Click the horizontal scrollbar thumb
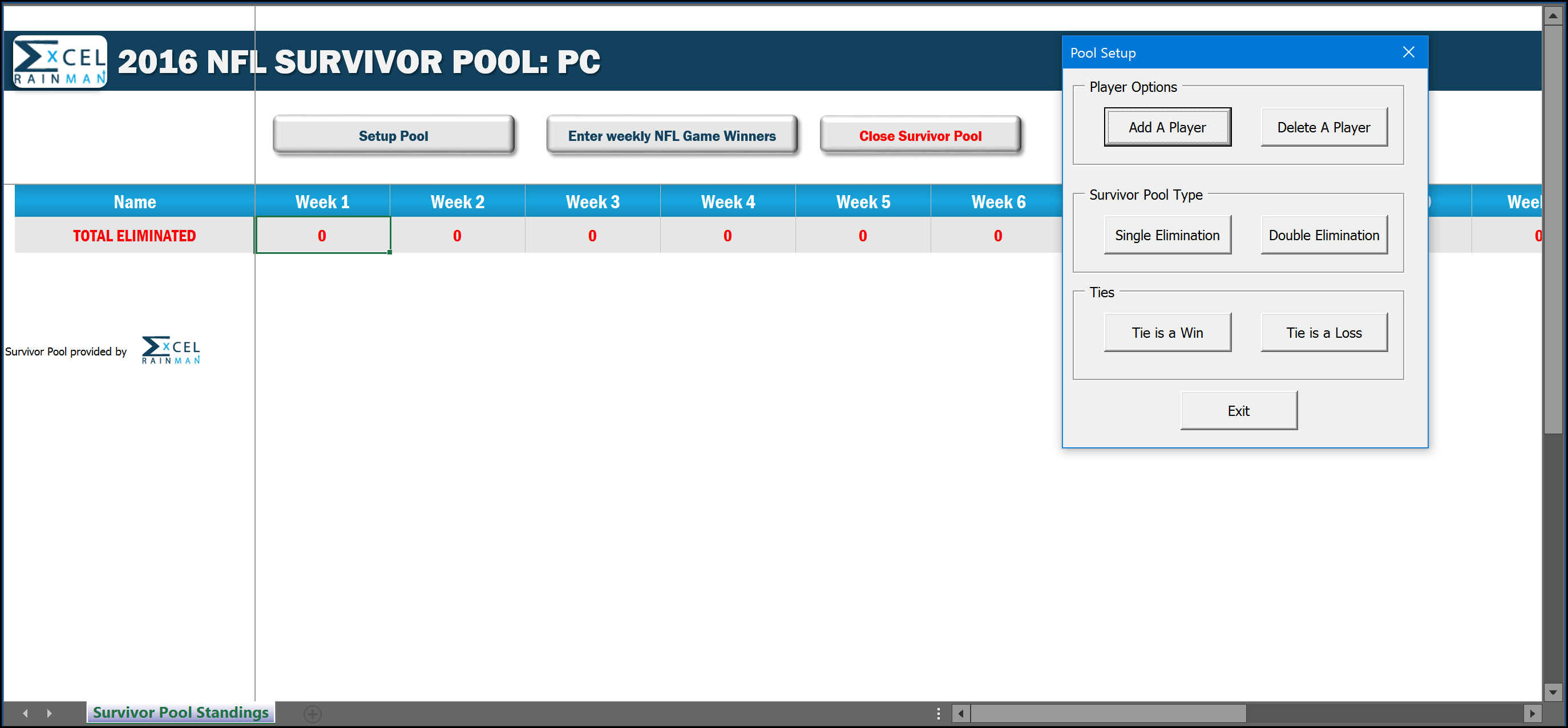The image size is (1568, 728). [1108, 713]
